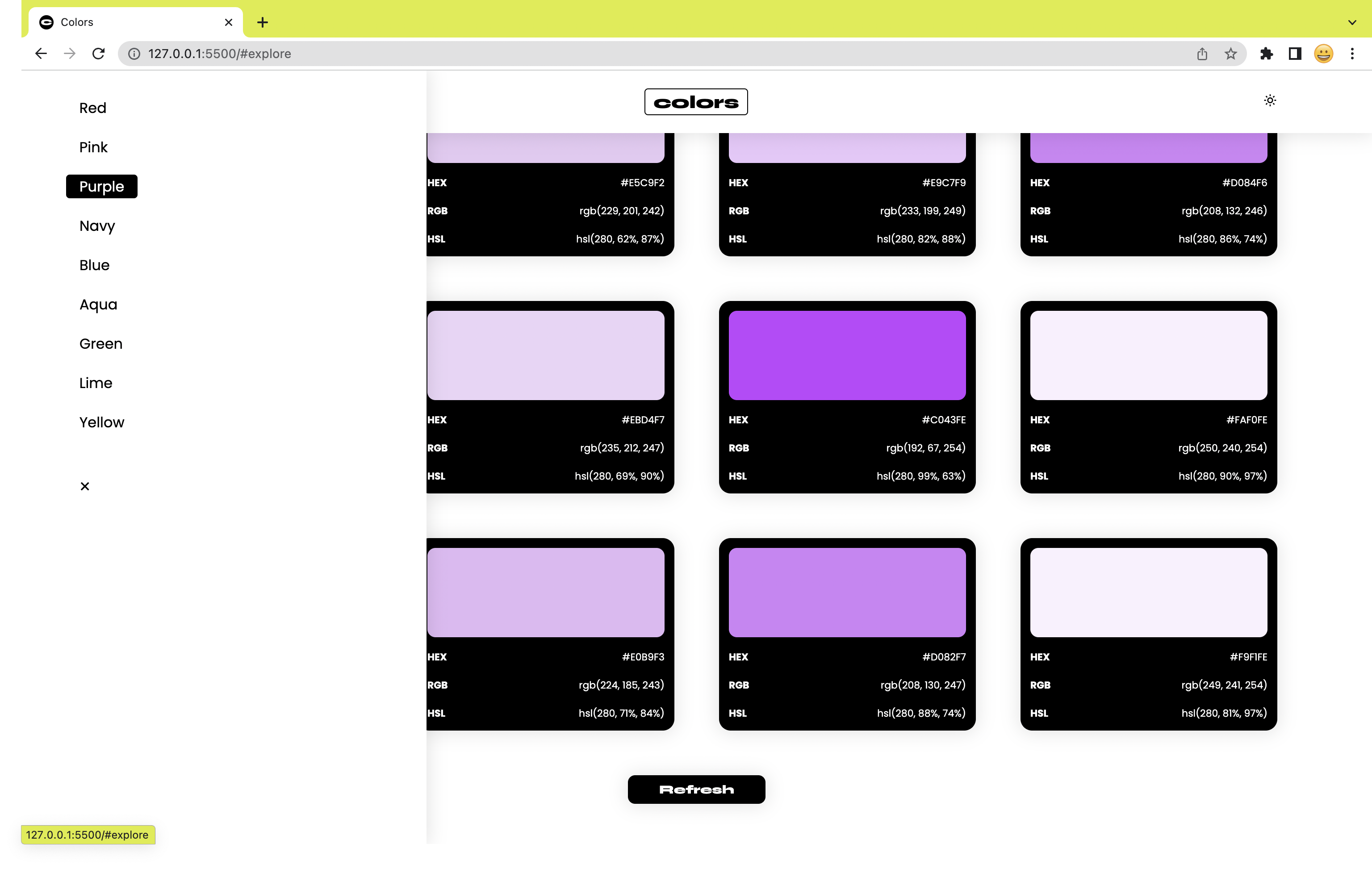Close the color sidebar with the X icon
The image size is (1372, 869).
tap(85, 486)
